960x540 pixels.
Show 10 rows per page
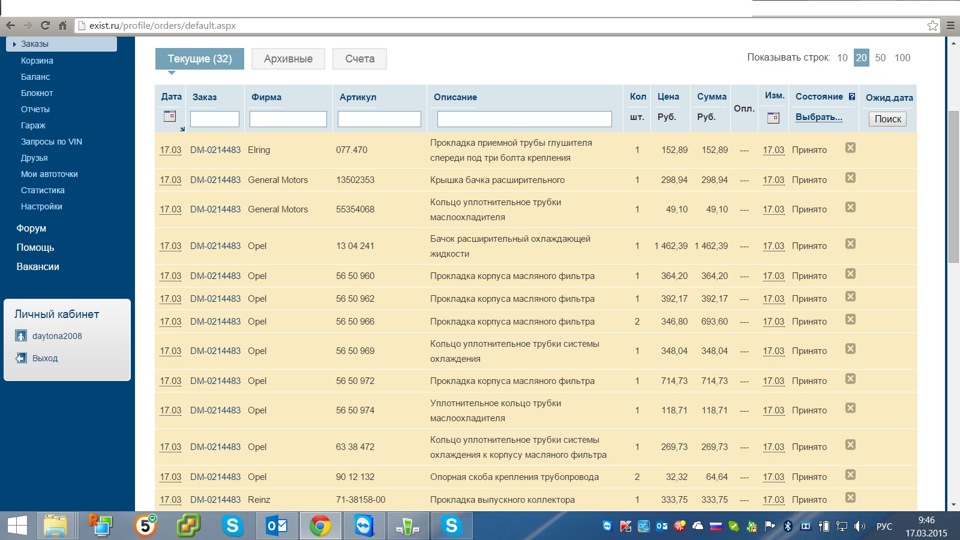842,58
